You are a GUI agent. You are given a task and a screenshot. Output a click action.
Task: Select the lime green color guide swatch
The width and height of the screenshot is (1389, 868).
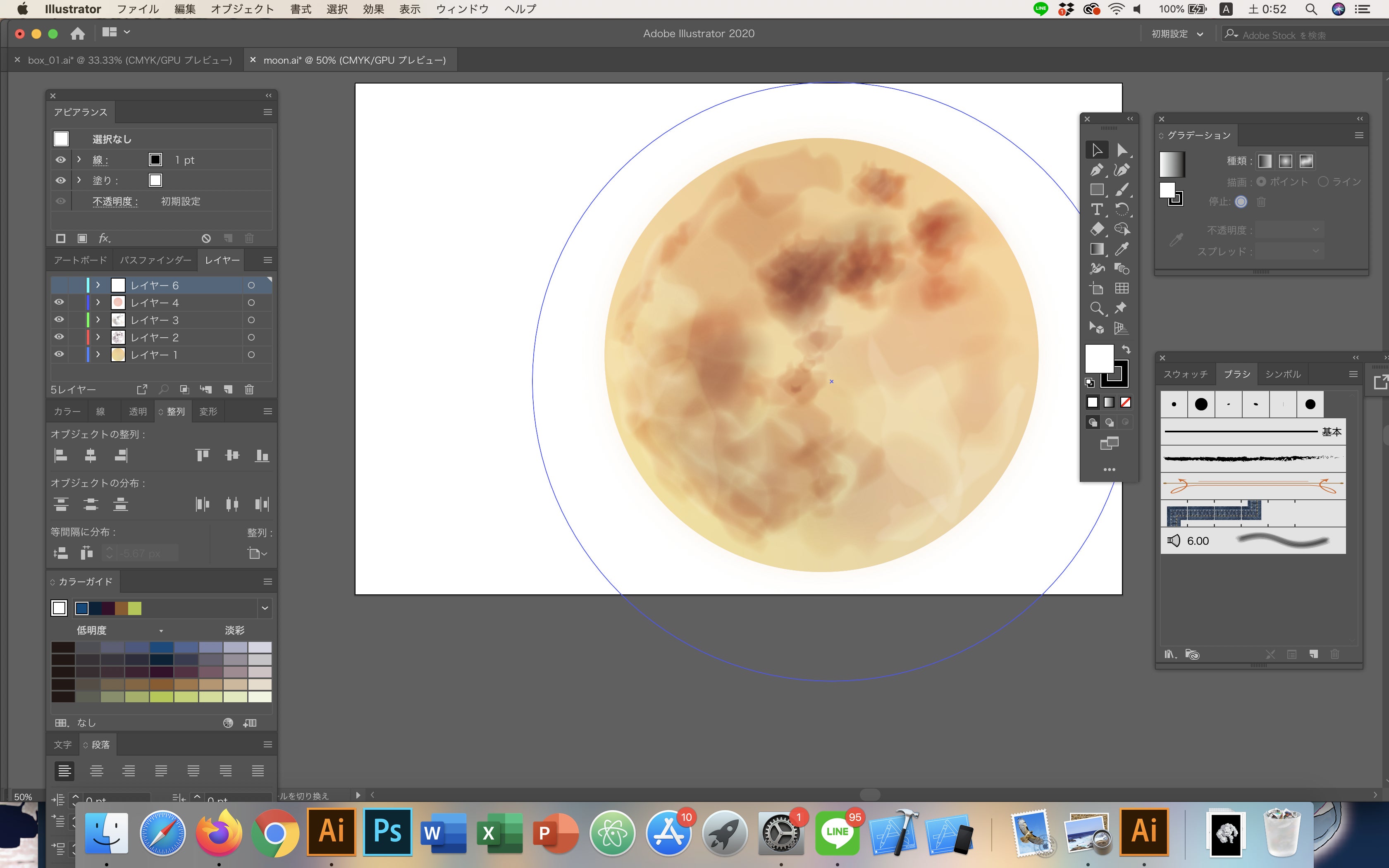135,608
